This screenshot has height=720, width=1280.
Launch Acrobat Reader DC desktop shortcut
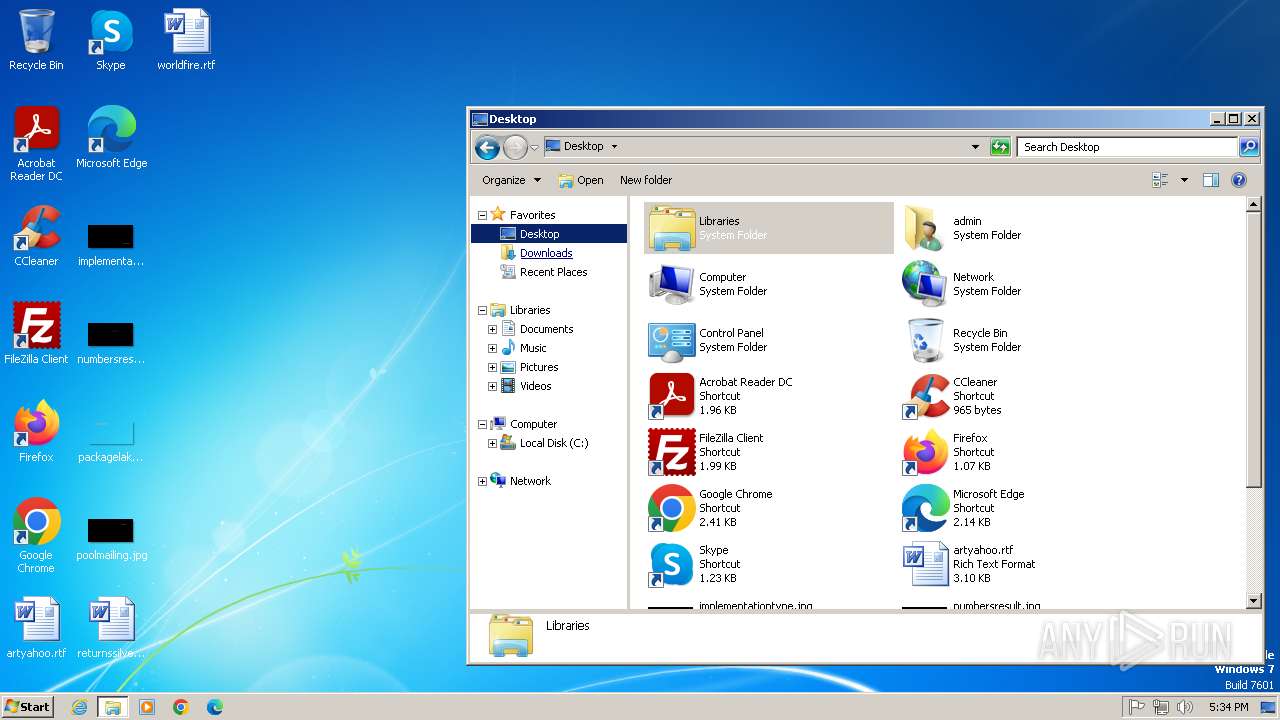(36, 143)
